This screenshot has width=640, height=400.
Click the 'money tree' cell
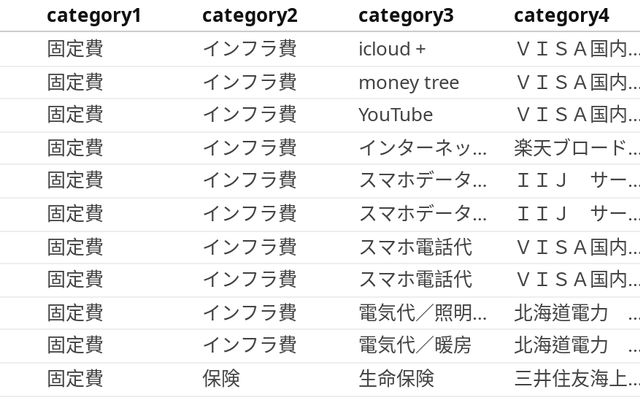(x=409, y=82)
